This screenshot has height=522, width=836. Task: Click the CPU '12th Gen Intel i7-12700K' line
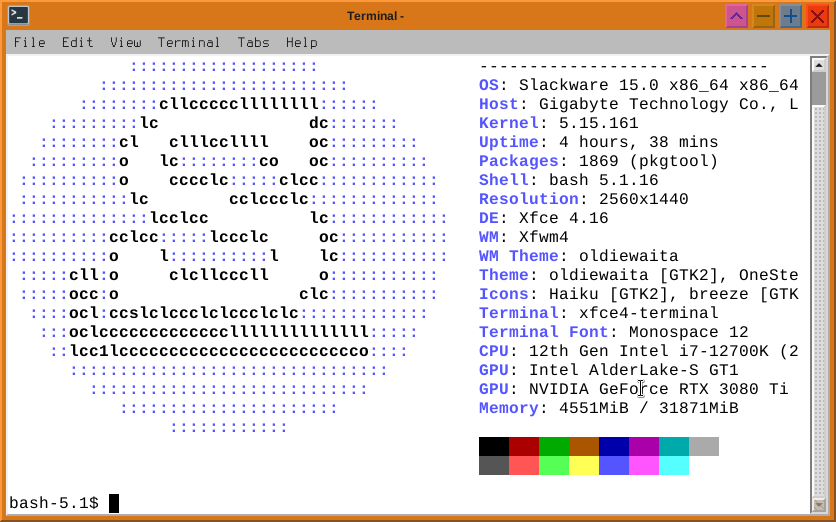(638, 351)
